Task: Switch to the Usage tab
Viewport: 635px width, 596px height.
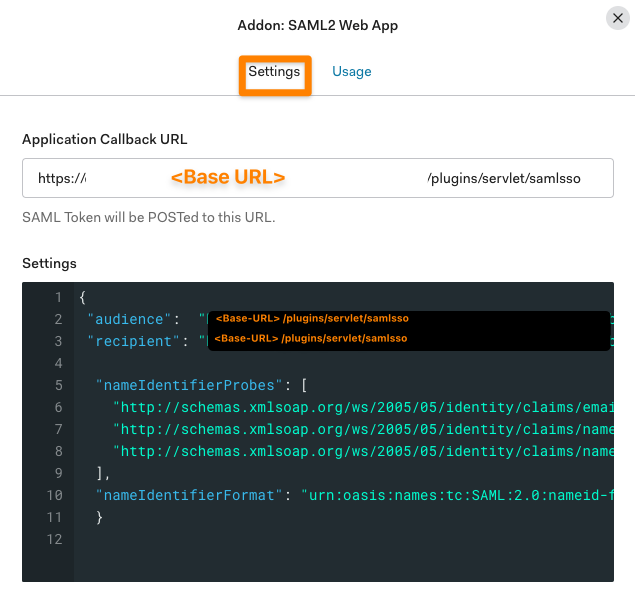Action: 352,72
